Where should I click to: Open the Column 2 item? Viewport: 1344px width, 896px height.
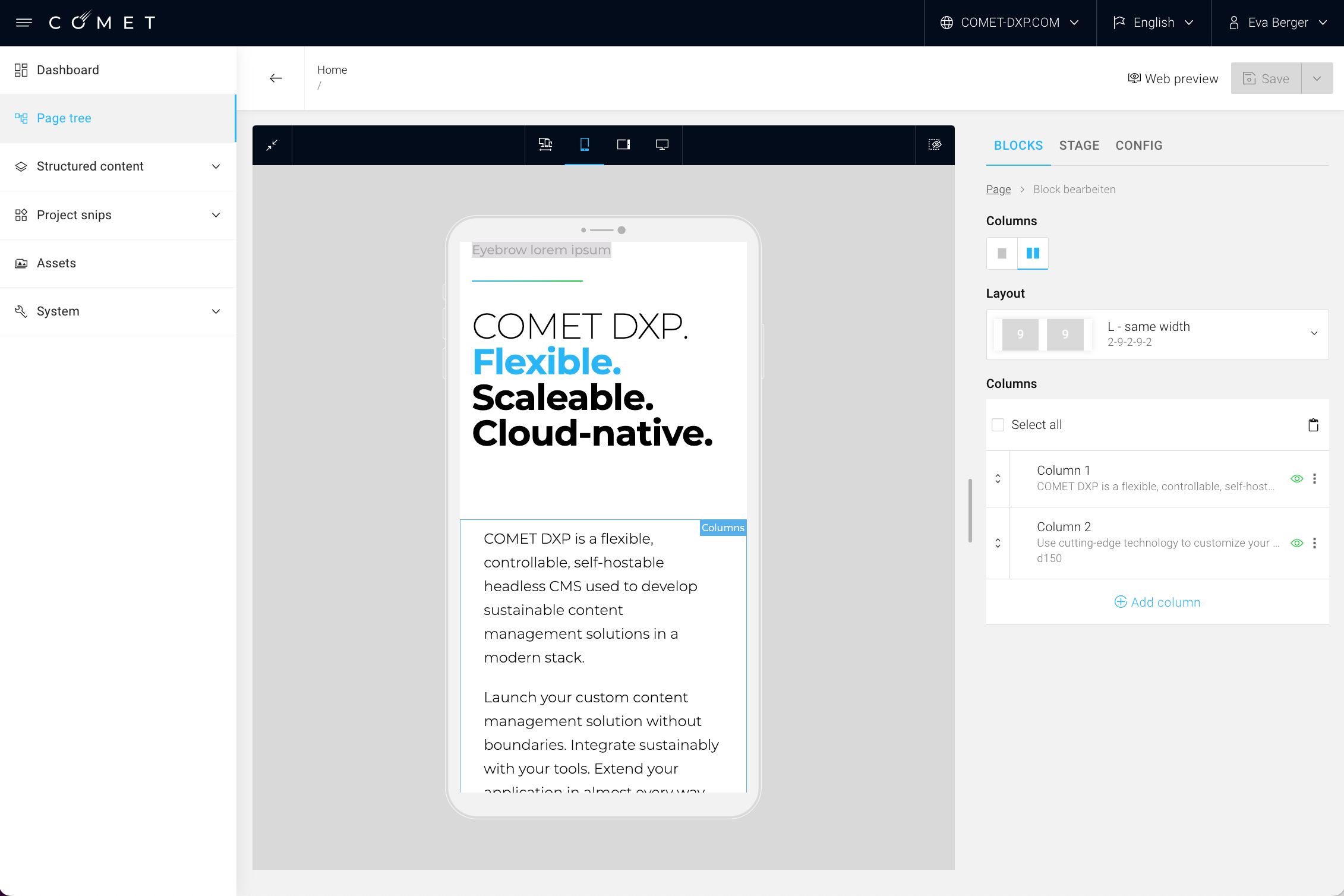point(1157,542)
